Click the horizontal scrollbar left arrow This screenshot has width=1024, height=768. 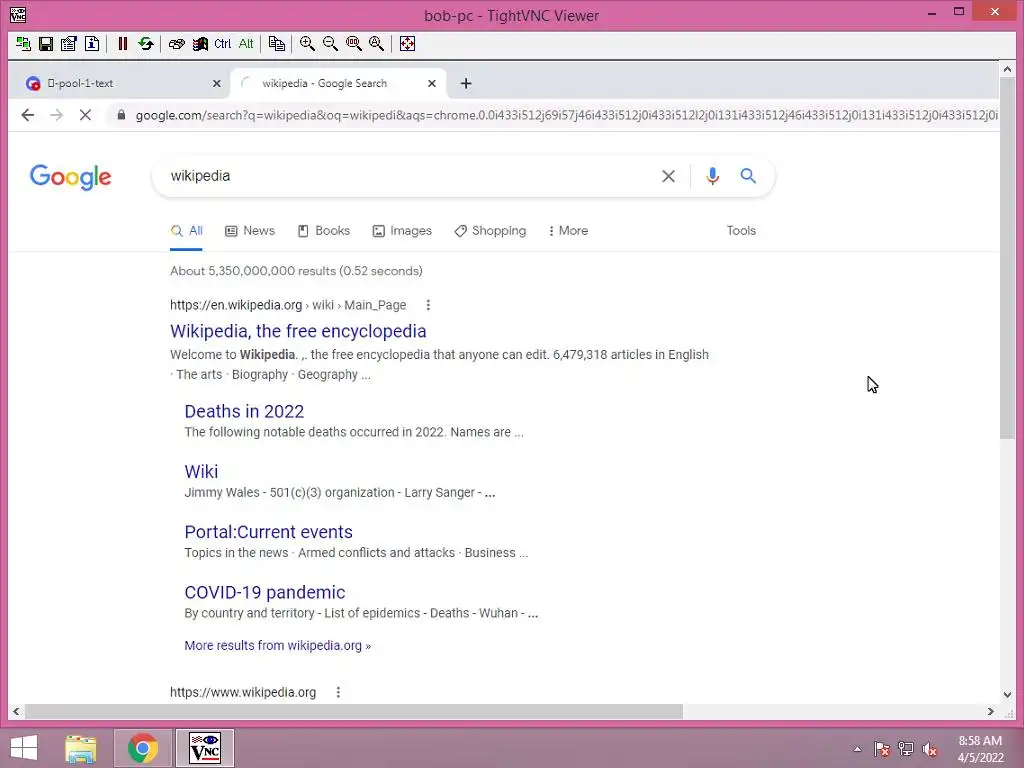(x=16, y=711)
